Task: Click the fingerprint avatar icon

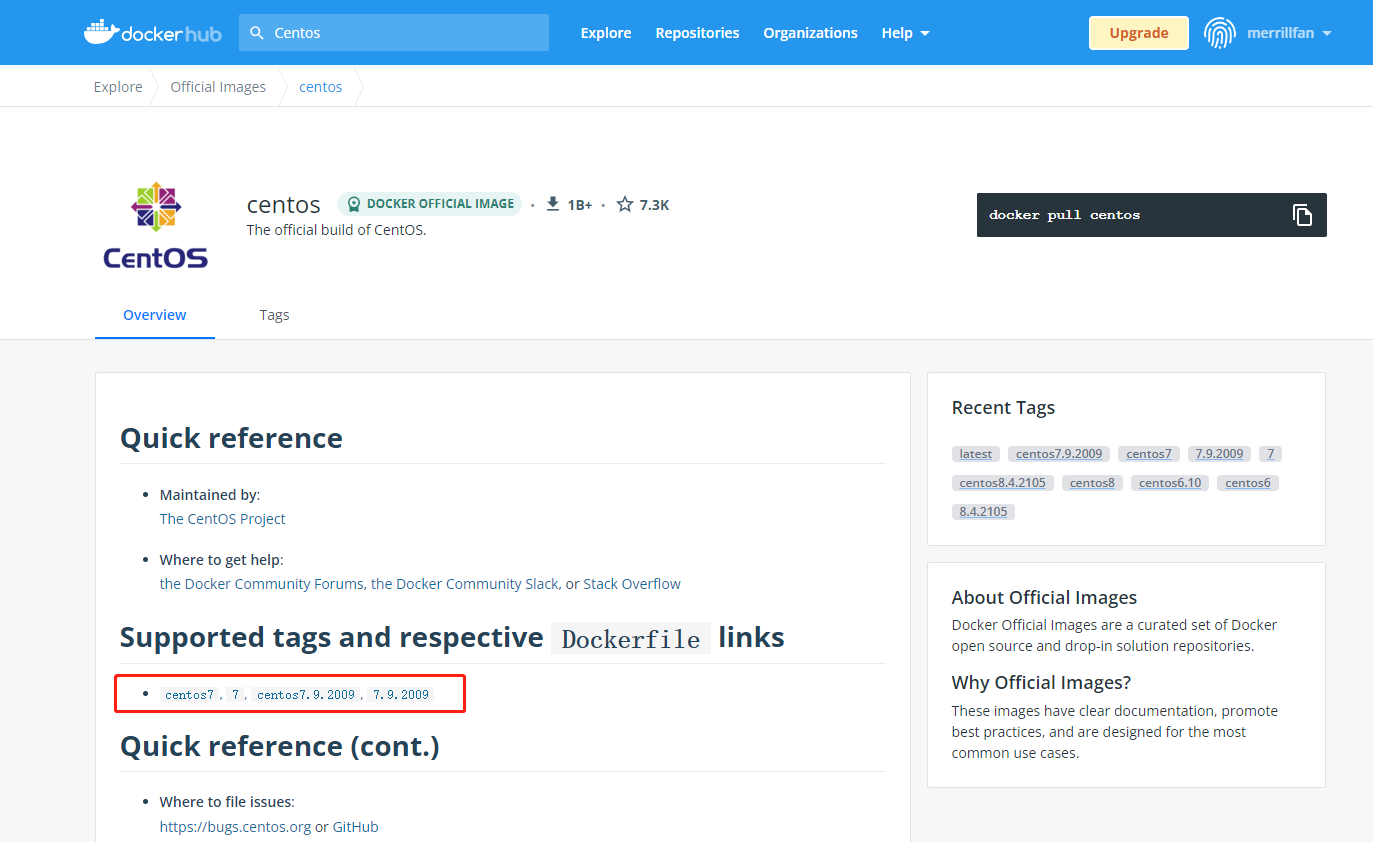Action: click(1219, 33)
